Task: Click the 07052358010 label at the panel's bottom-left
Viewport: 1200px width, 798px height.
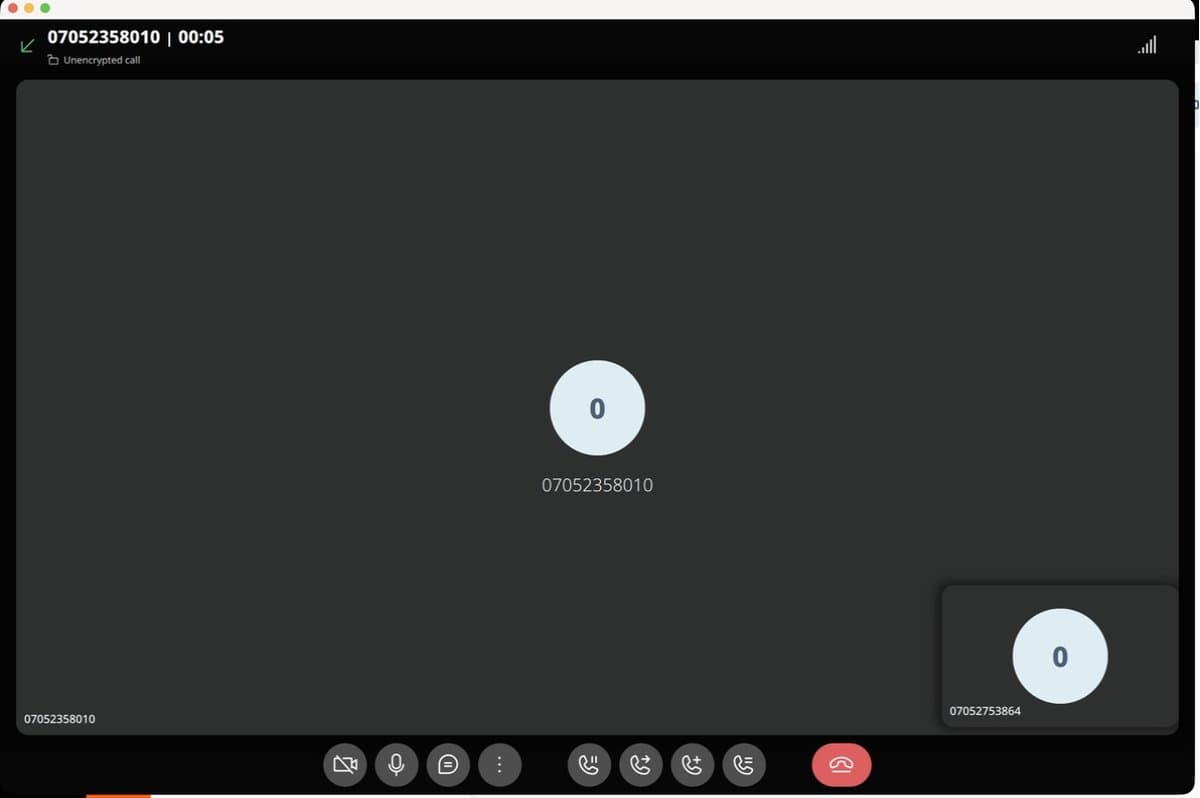Action: pos(60,719)
